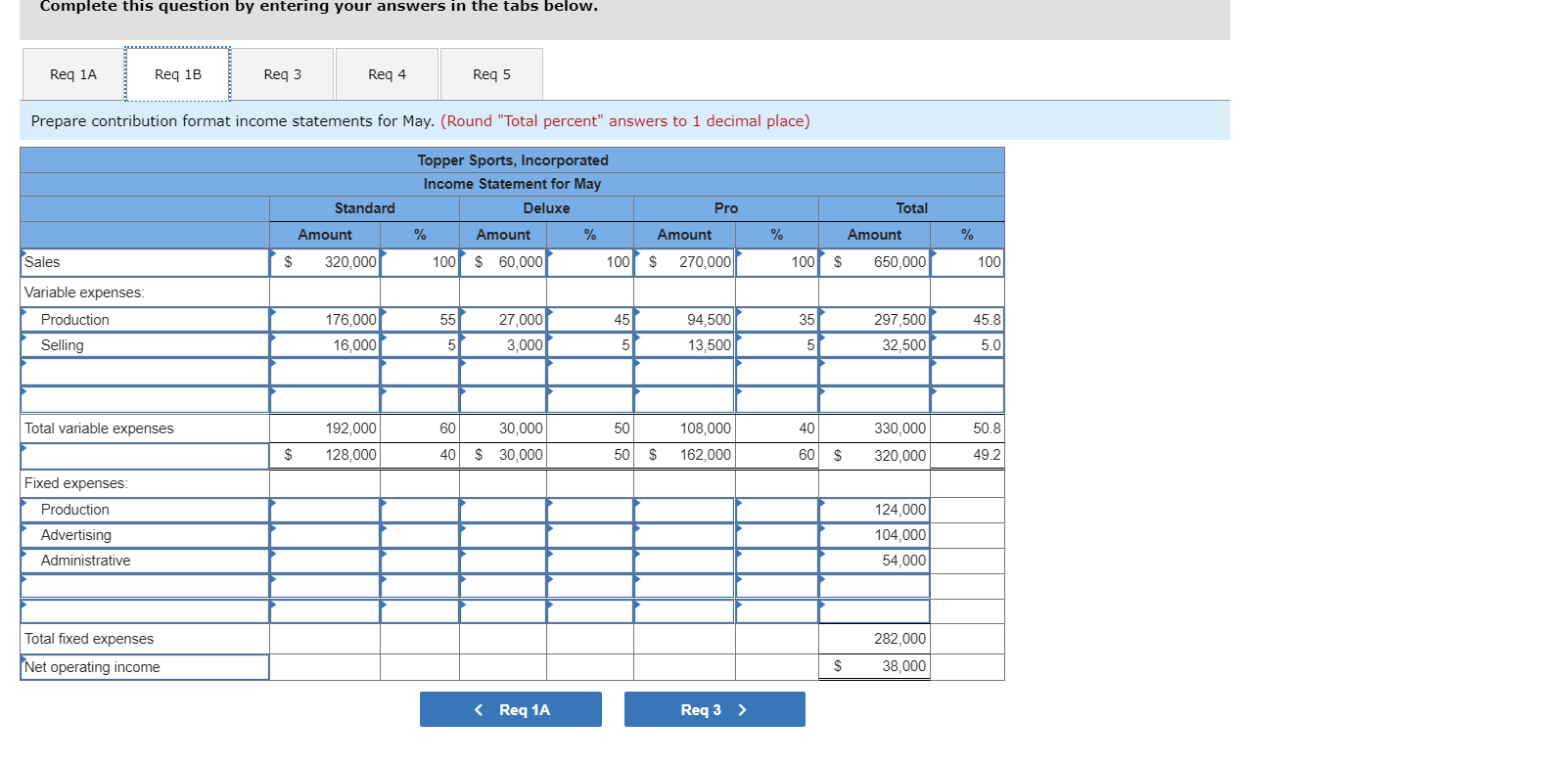Open the Administrative label dropdown
This screenshot has height=765, width=1568.
[x=145, y=561]
